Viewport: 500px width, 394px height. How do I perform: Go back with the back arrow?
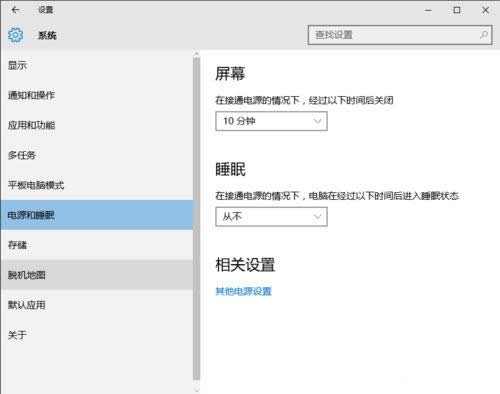tap(15, 10)
